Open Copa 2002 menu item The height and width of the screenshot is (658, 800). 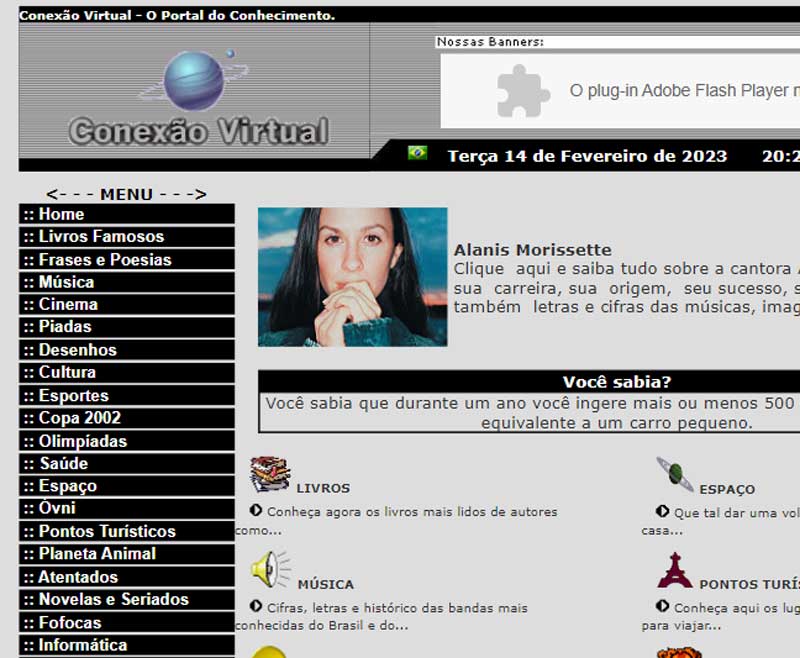pyautogui.click(x=127, y=418)
